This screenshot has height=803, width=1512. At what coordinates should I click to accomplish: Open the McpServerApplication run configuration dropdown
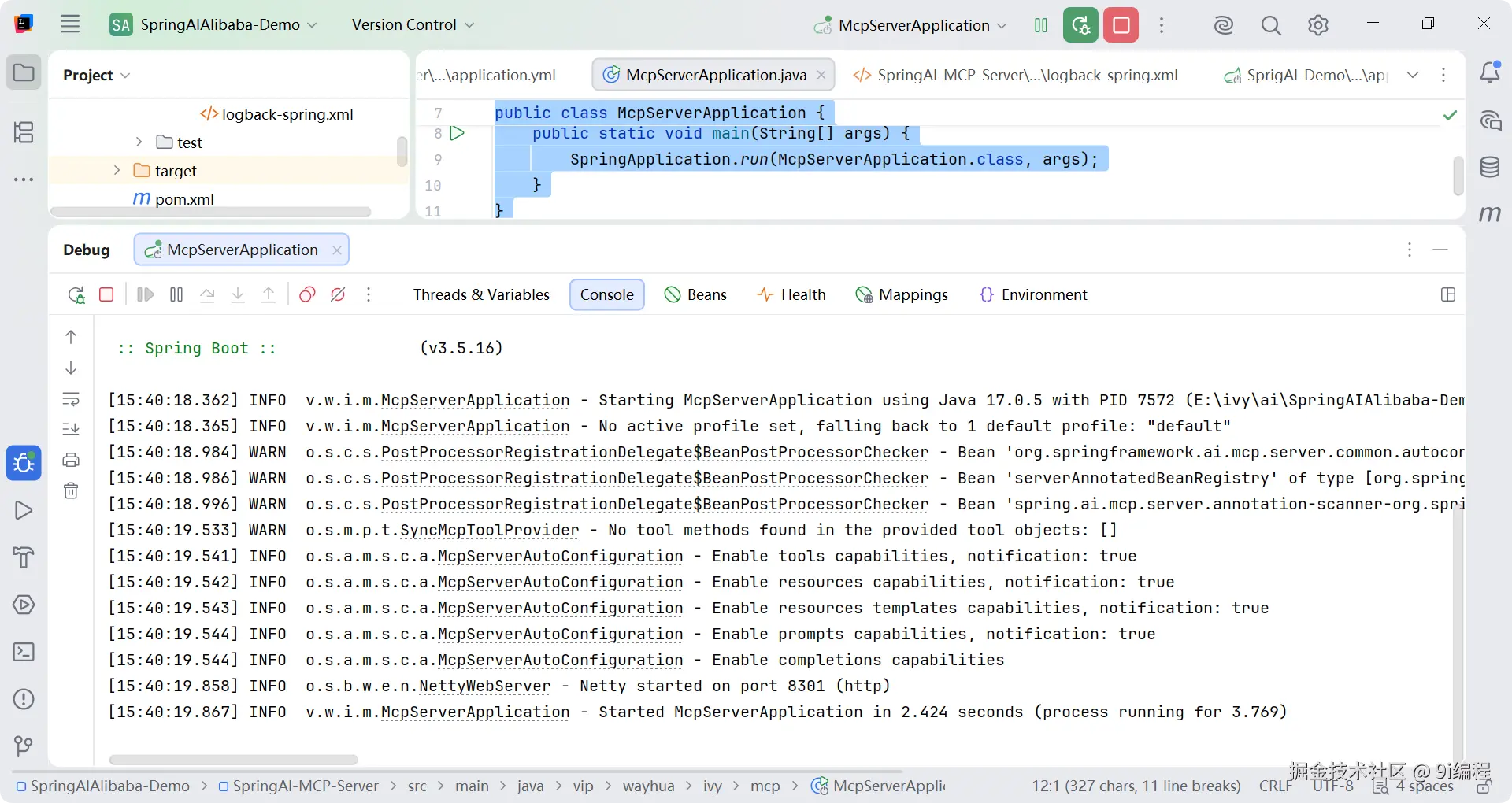tap(911, 25)
